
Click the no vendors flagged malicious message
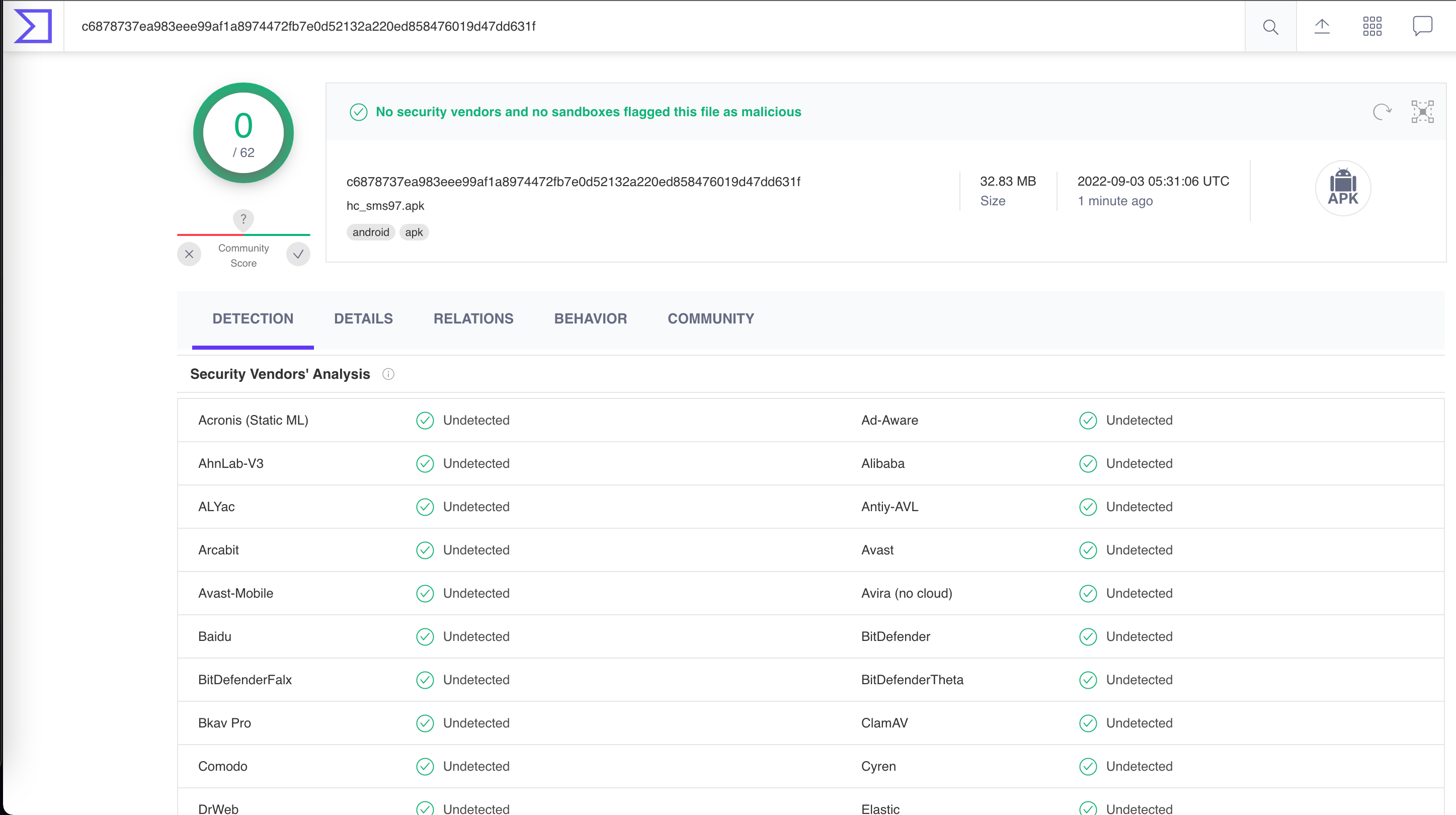pos(588,112)
